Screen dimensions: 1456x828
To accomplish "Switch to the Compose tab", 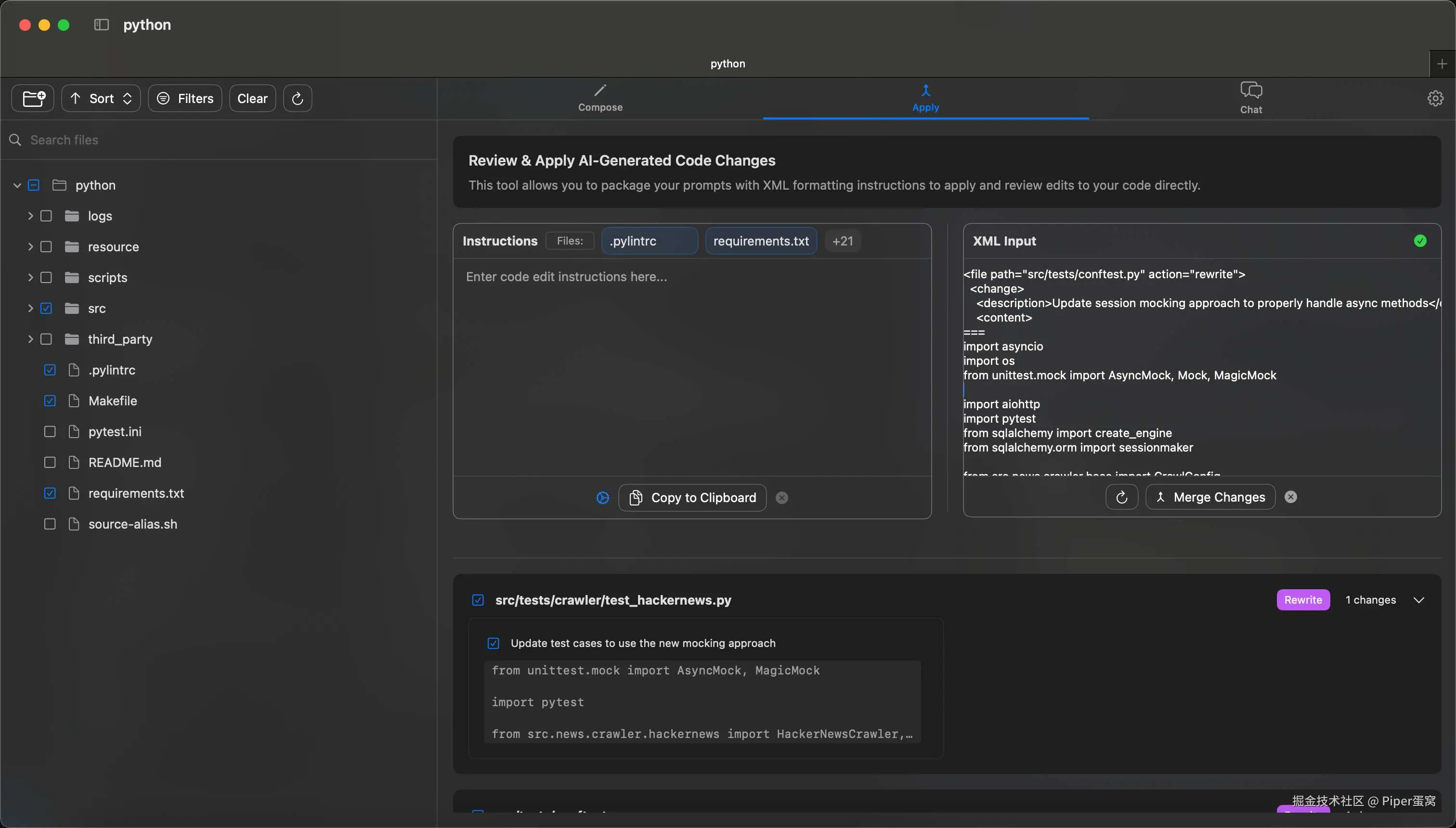I will point(600,98).
